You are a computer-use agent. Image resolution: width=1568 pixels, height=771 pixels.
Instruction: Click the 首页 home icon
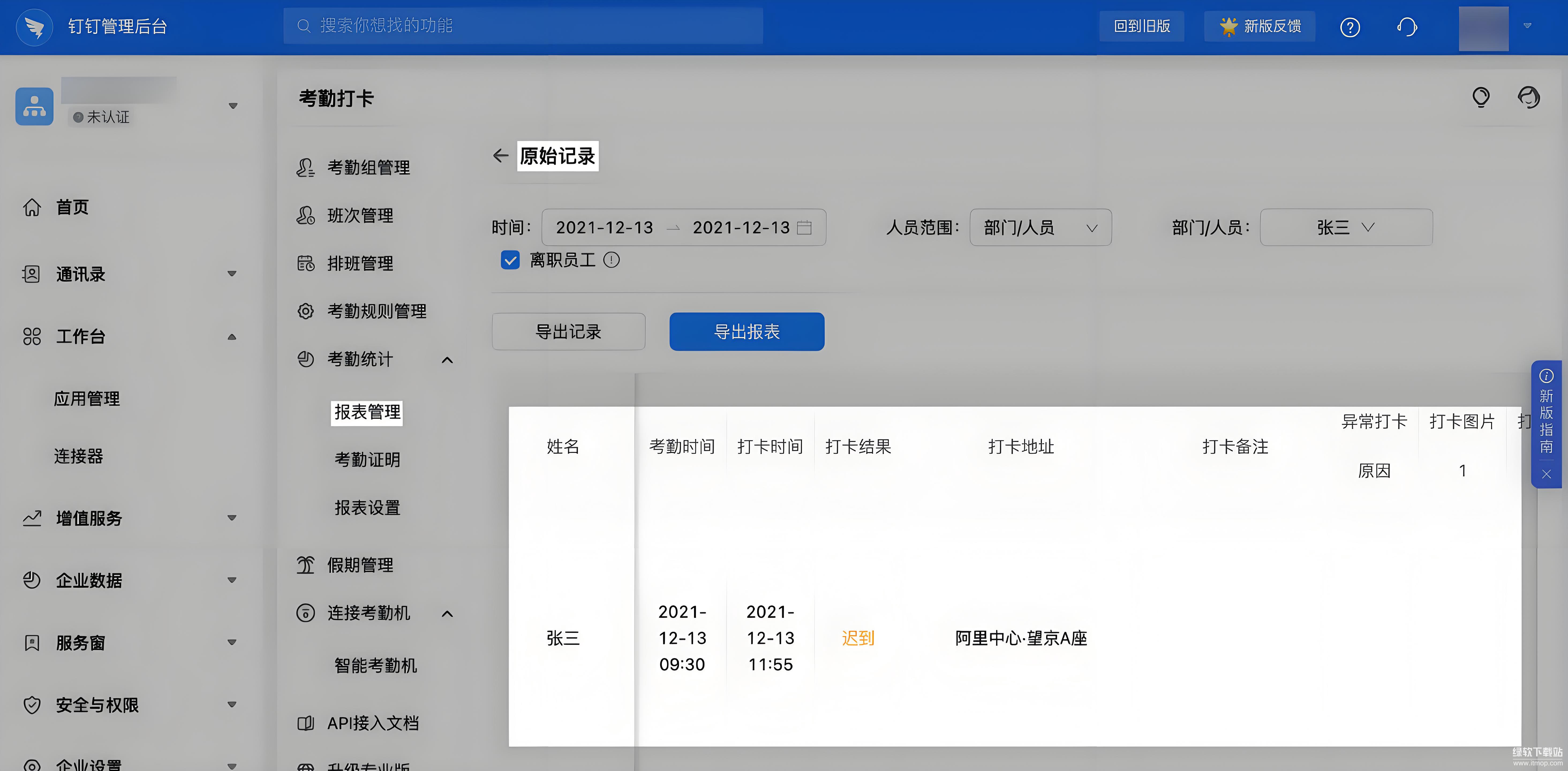32,207
